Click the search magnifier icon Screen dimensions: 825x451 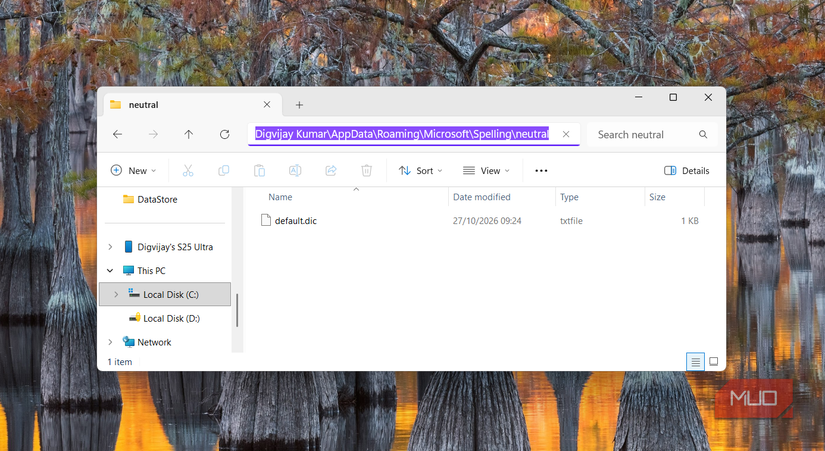point(703,135)
